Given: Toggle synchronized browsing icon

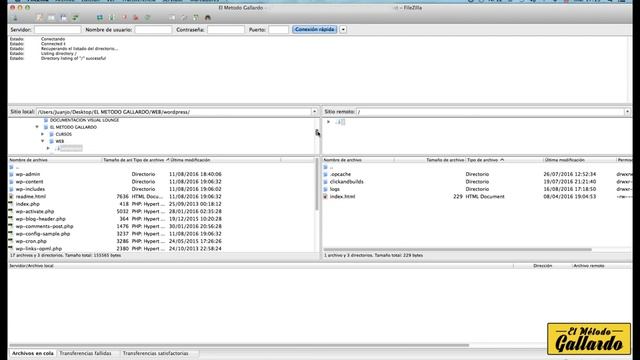Looking at the screenshot, I should (196, 18).
